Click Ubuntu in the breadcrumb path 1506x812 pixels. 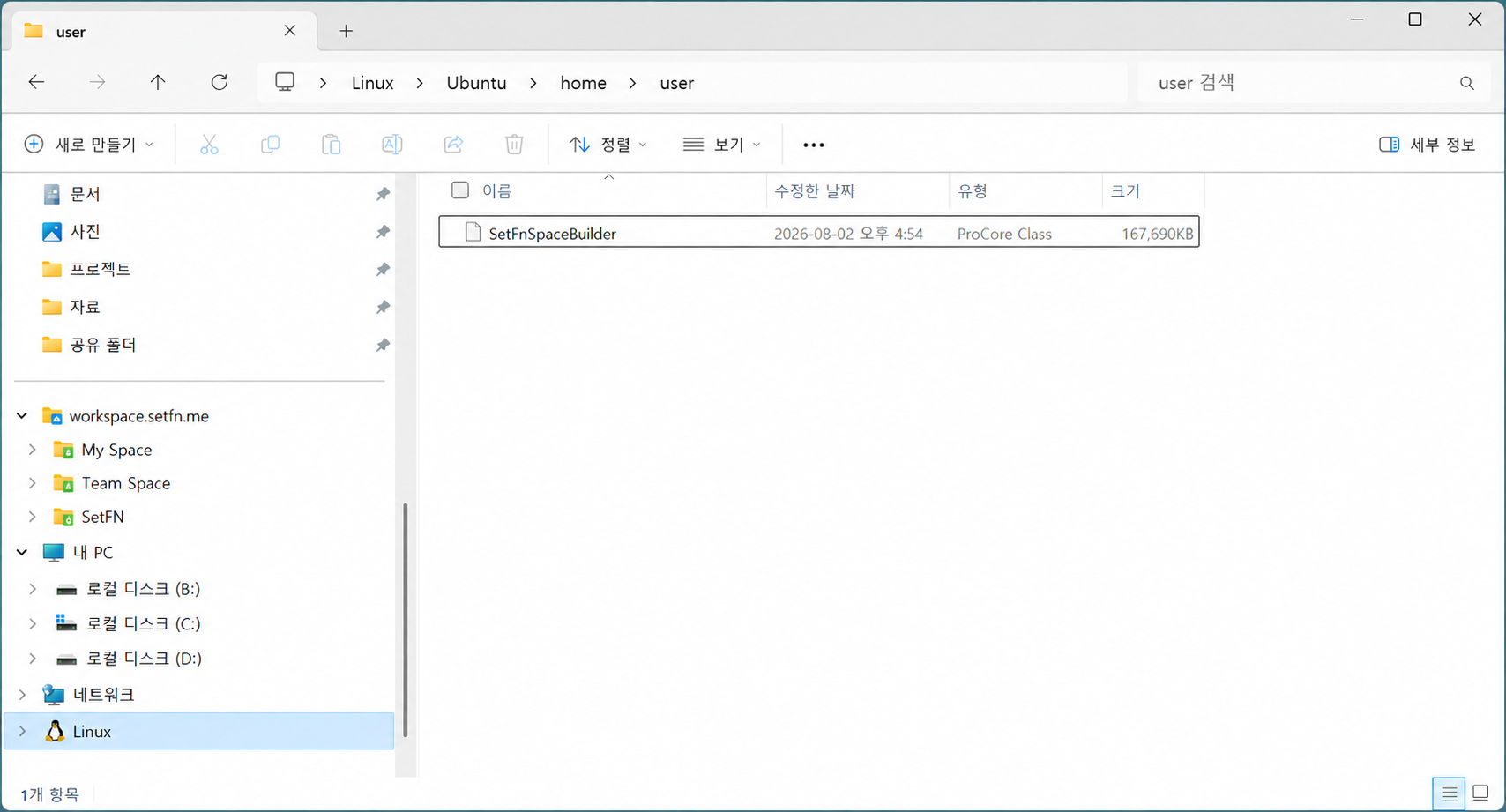(x=476, y=83)
